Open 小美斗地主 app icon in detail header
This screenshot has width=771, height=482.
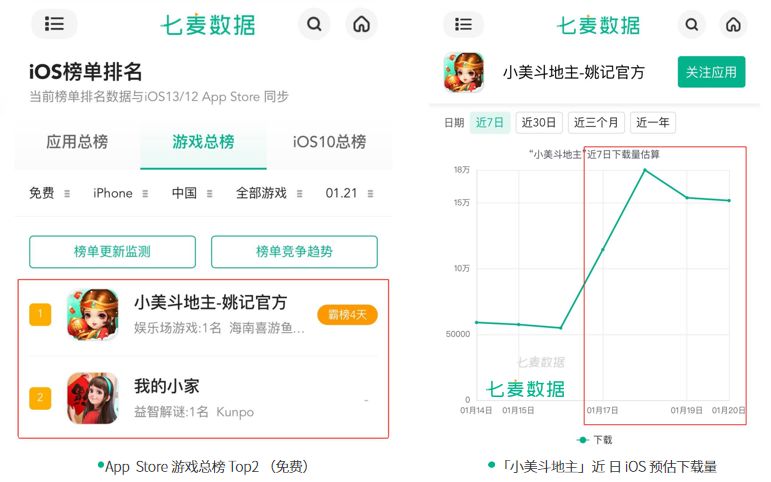pos(463,72)
